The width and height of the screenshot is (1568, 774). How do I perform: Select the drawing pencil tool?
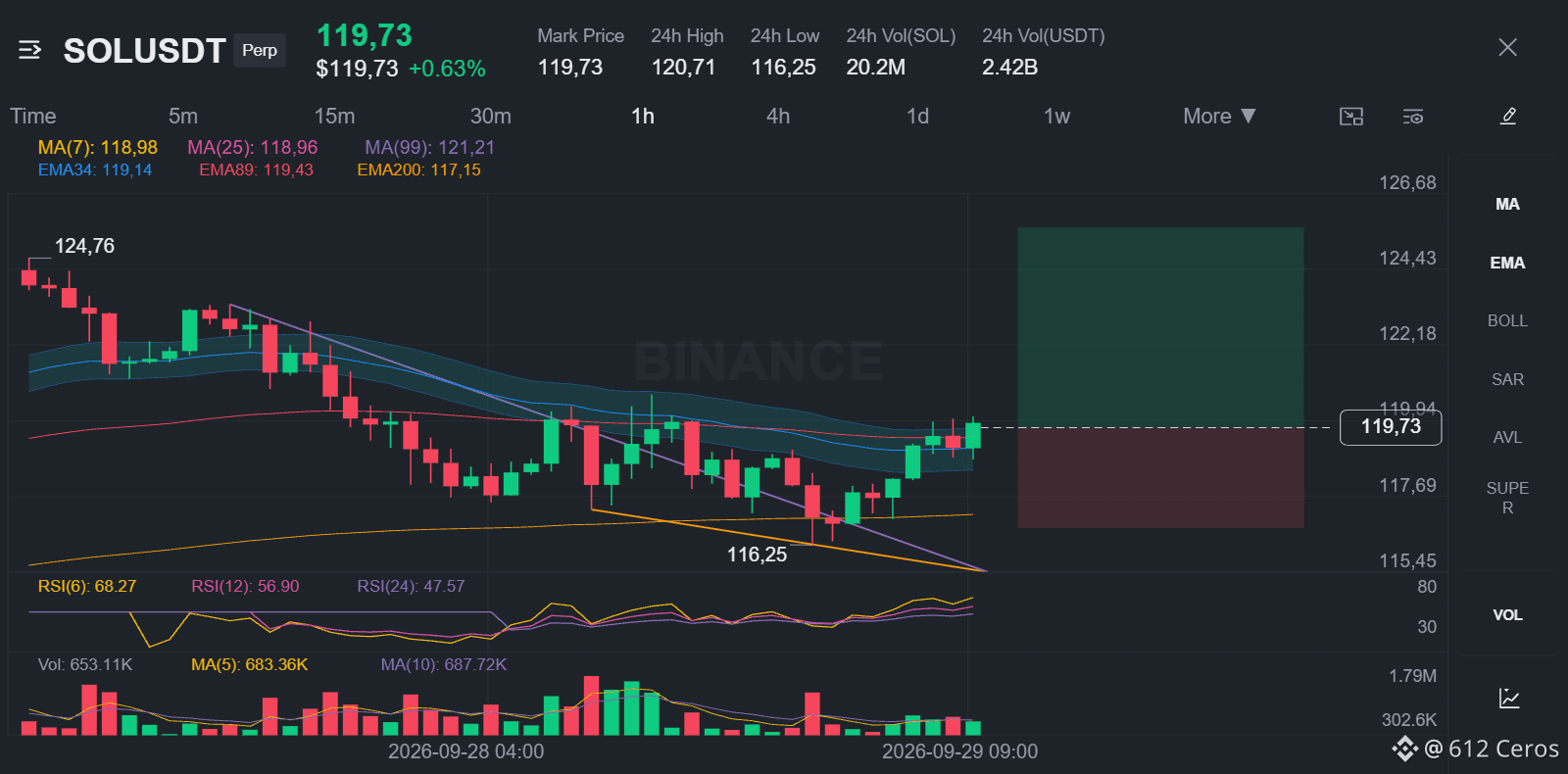tap(1508, 117)
